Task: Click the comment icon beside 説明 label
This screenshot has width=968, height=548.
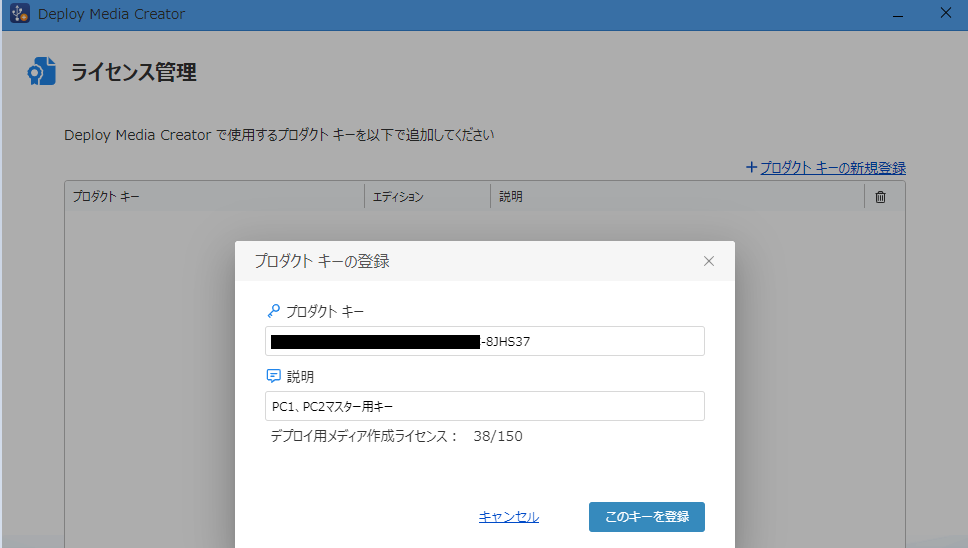Action: pyautogui.click(x=273, y=376)
